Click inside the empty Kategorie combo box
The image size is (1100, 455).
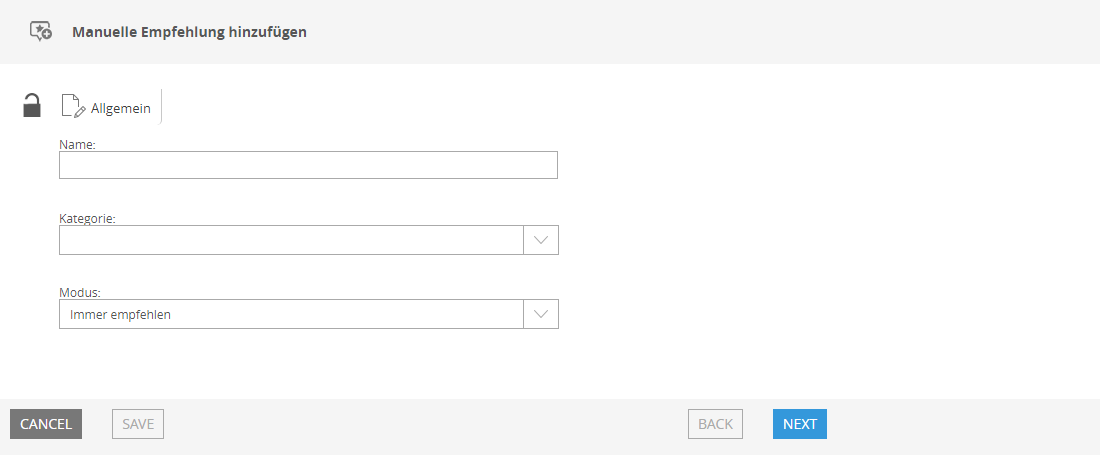pyautogui.click(x=291, y=240)
